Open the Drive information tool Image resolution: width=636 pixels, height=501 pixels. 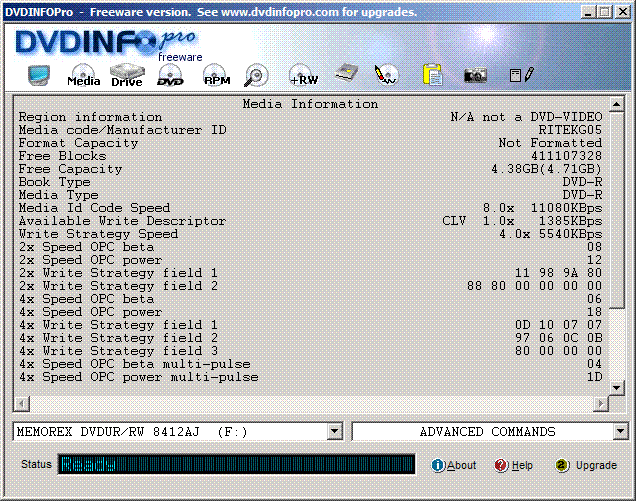click(127, 75)
